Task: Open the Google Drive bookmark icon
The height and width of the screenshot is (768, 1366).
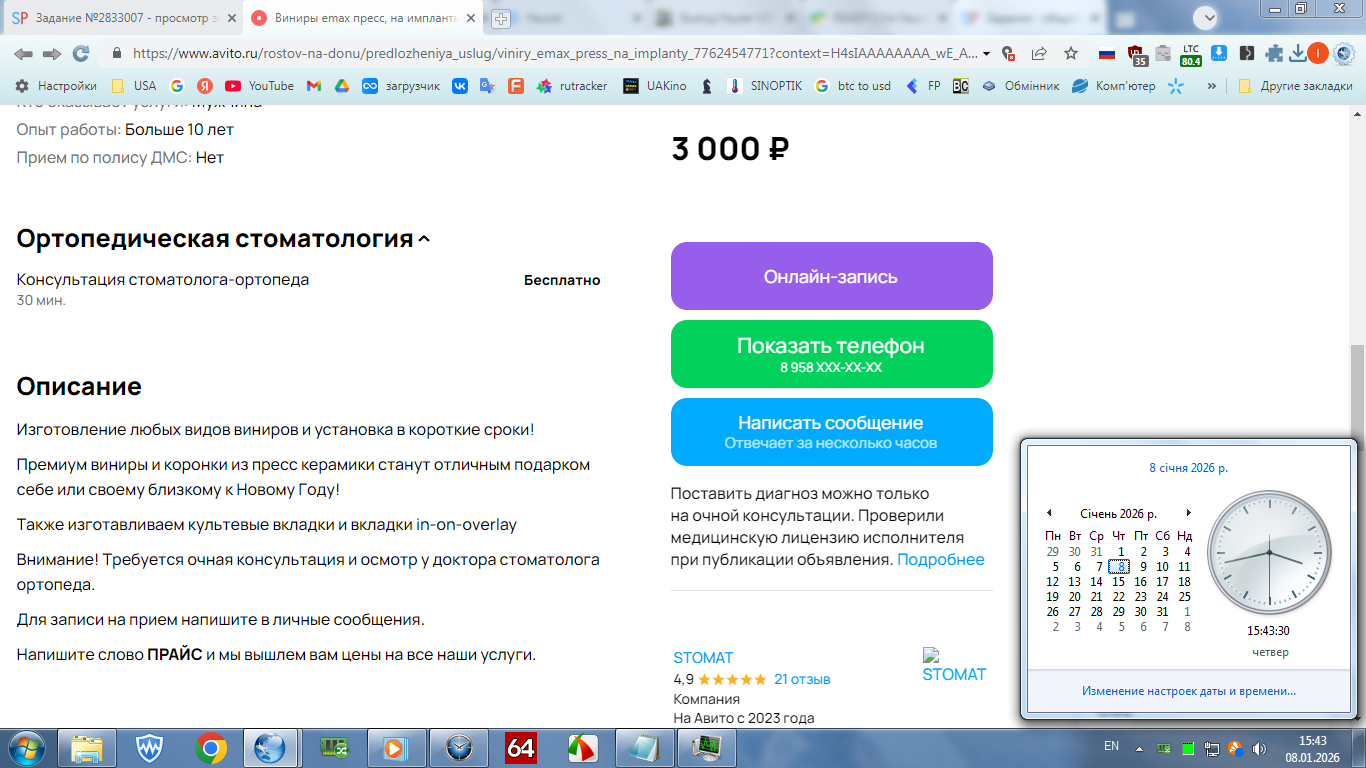Action: click(341, 86)
